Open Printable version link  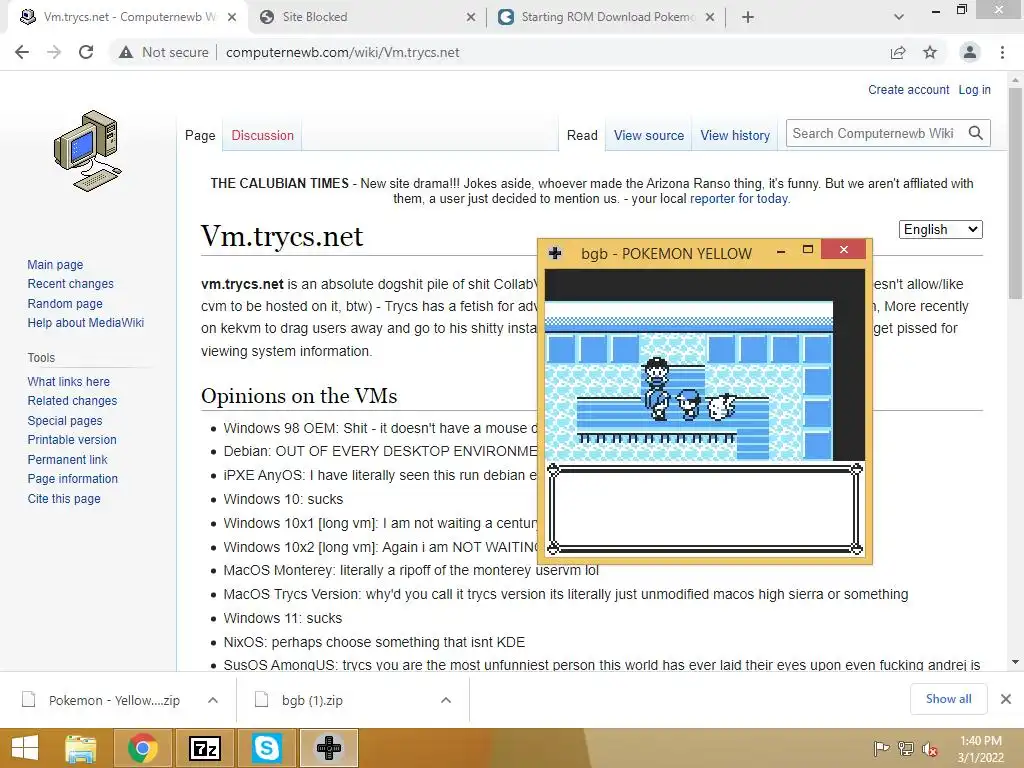click(x=72, y=440)
